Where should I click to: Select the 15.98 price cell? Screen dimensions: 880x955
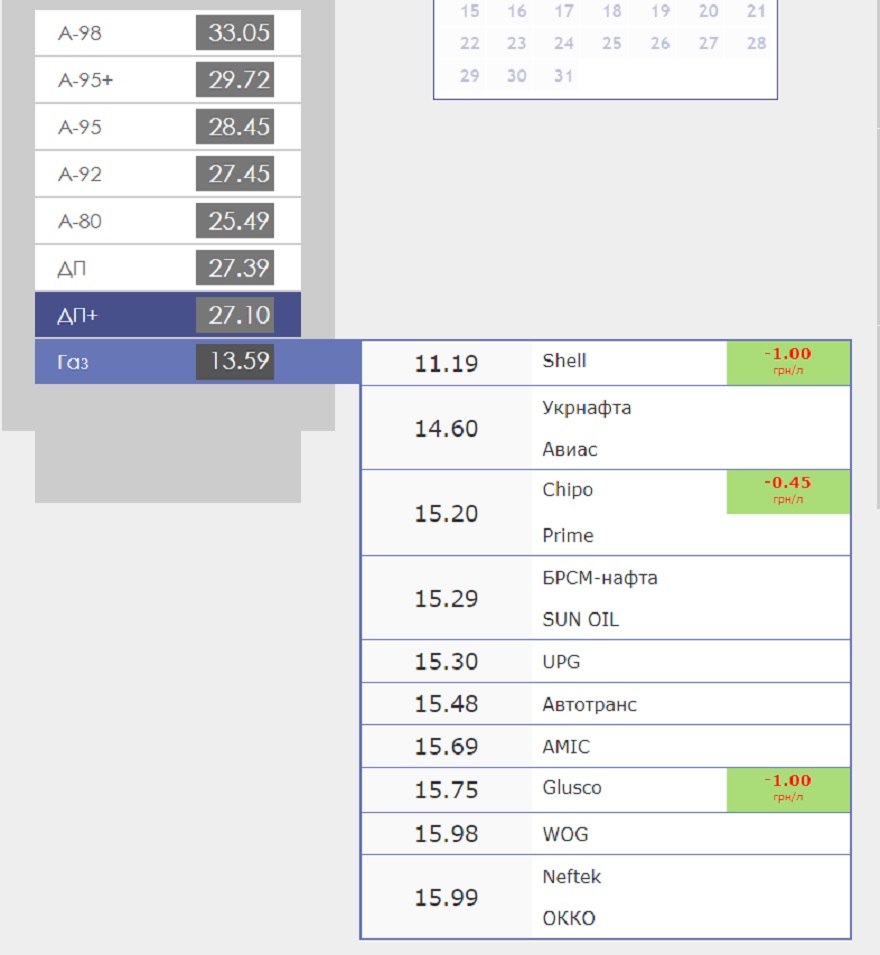click(446, 834)
